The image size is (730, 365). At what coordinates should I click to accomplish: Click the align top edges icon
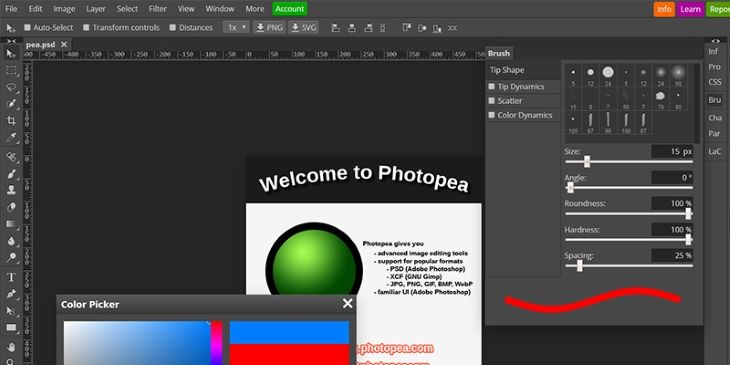tap(406, 28)
